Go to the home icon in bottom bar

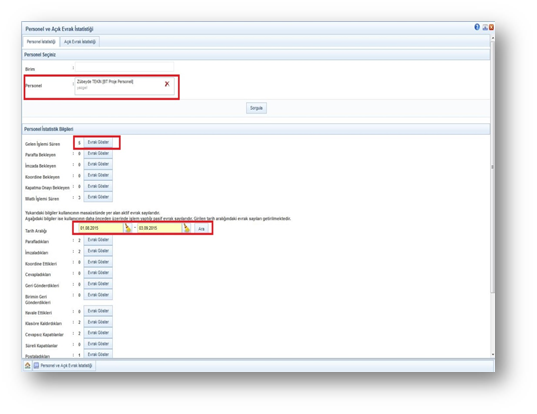pos(28,365)
